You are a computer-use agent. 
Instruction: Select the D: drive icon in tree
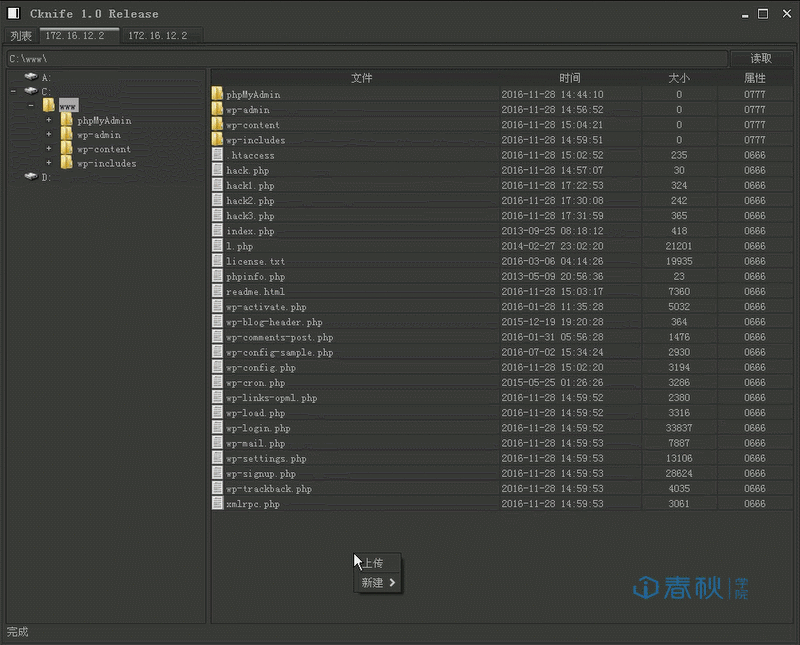click(x=29, y=176)
